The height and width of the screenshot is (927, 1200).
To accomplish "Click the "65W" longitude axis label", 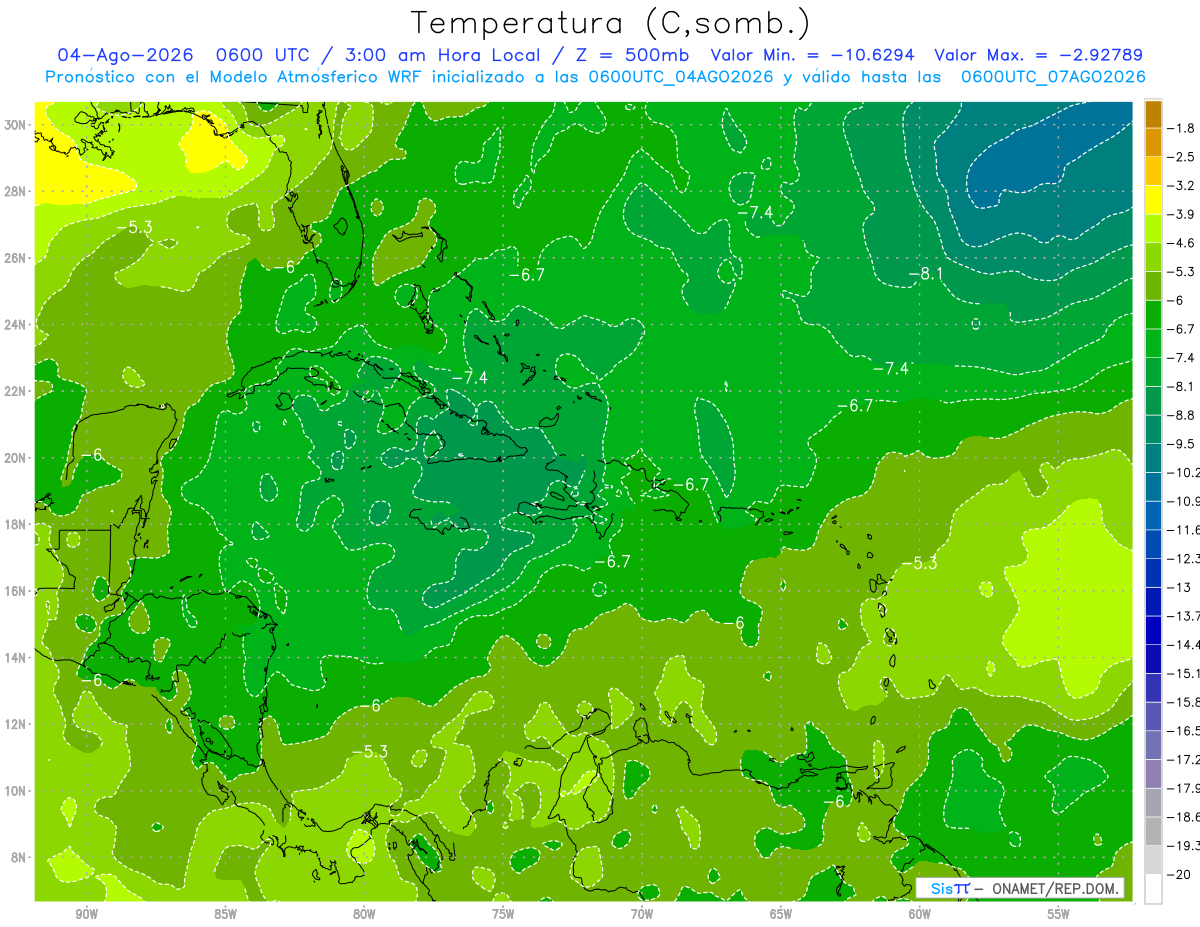I will (781, 914).
